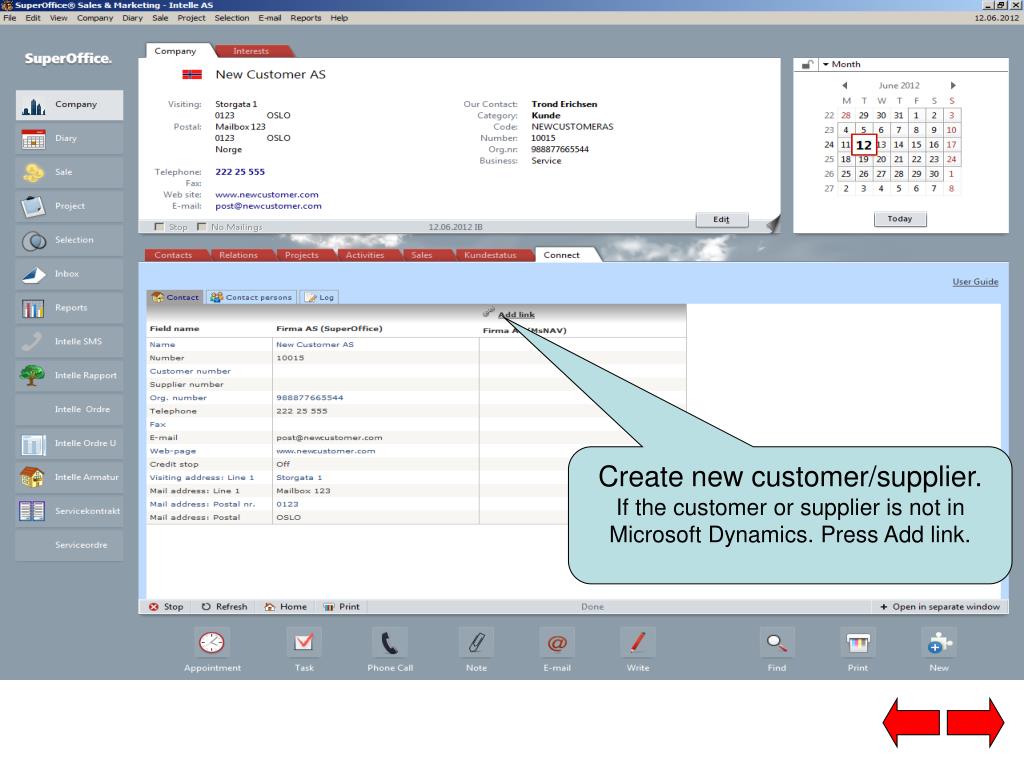
Task: Open the Selection sidebar icon
Action: 33,240
